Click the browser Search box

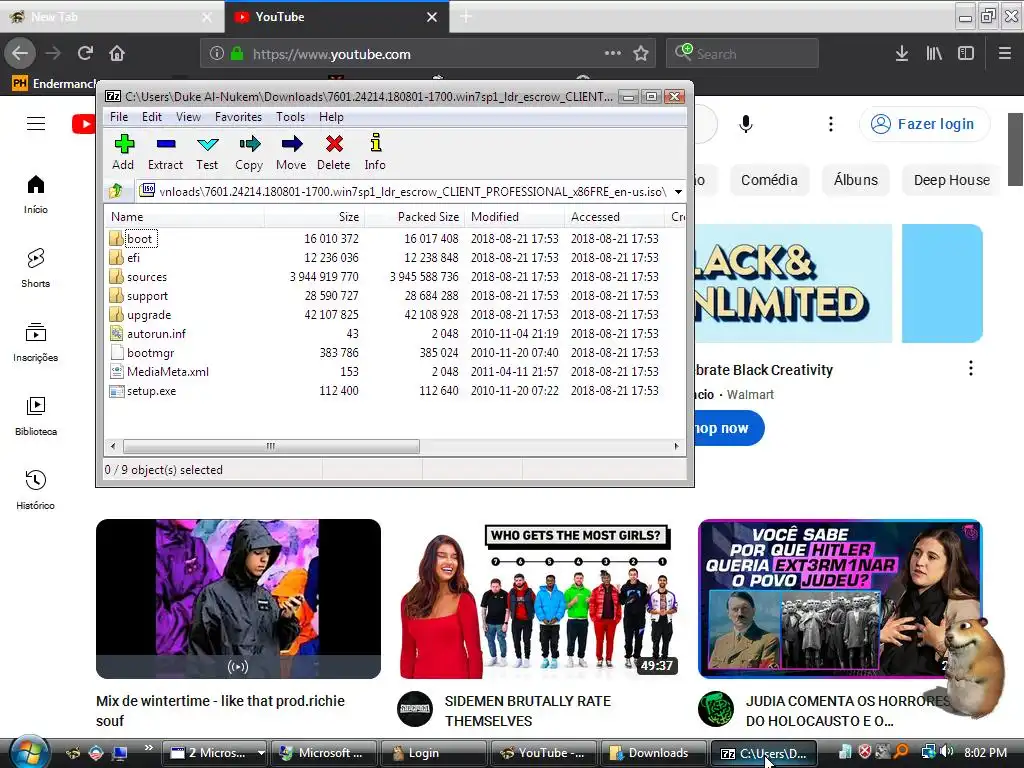(742, 54)
